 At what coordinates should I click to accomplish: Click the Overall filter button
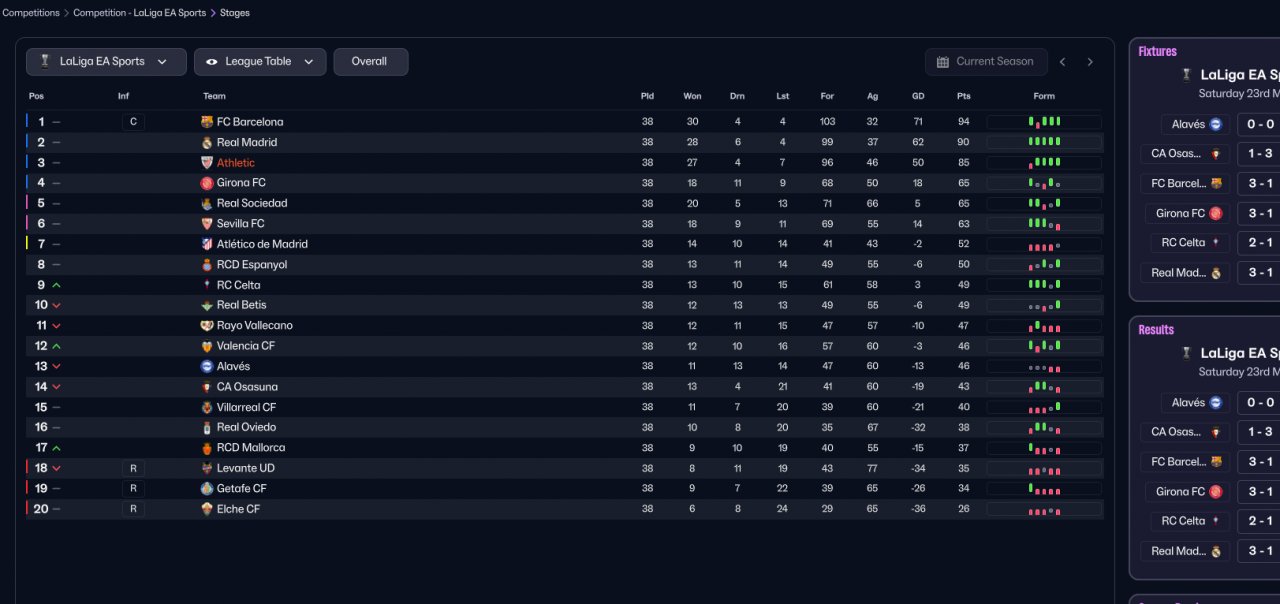tap(370, 62)
